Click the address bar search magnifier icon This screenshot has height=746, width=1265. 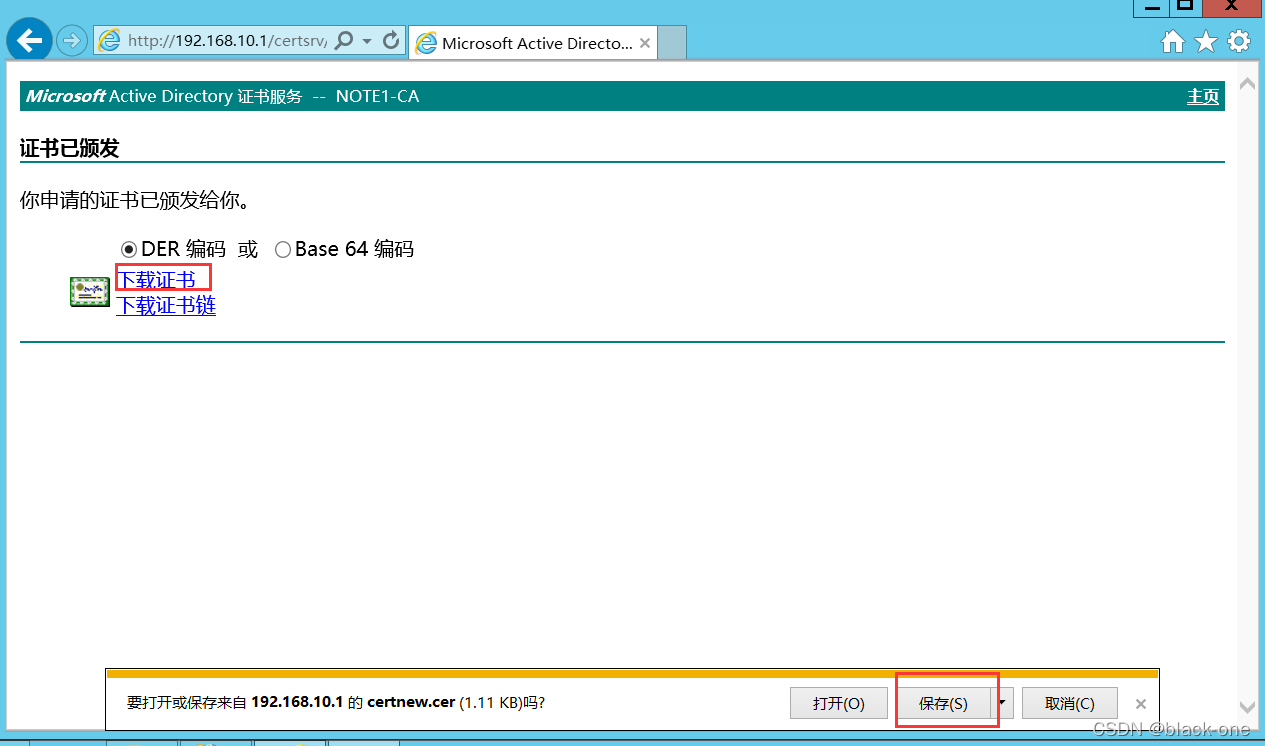click(x=343, y=41)
